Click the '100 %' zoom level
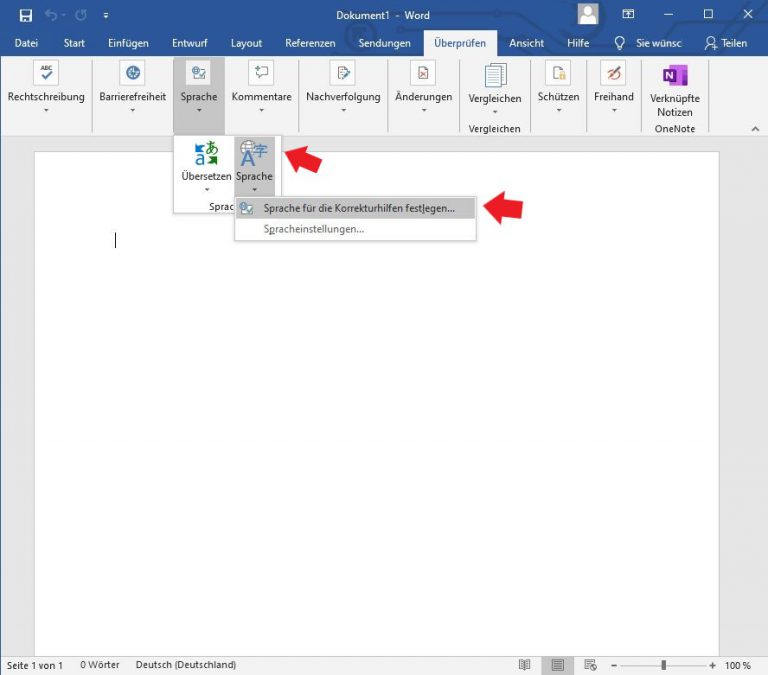 [738, 665]
